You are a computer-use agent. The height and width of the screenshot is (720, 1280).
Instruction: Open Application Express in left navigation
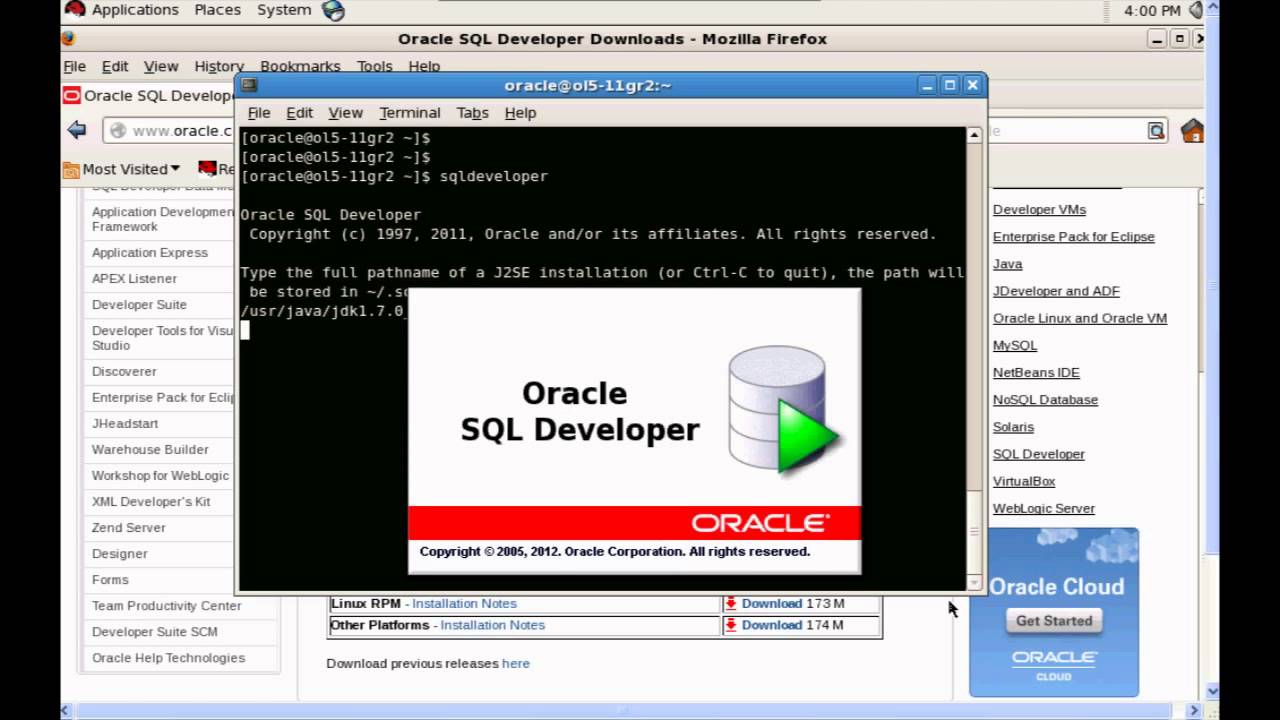coord(150,253)
